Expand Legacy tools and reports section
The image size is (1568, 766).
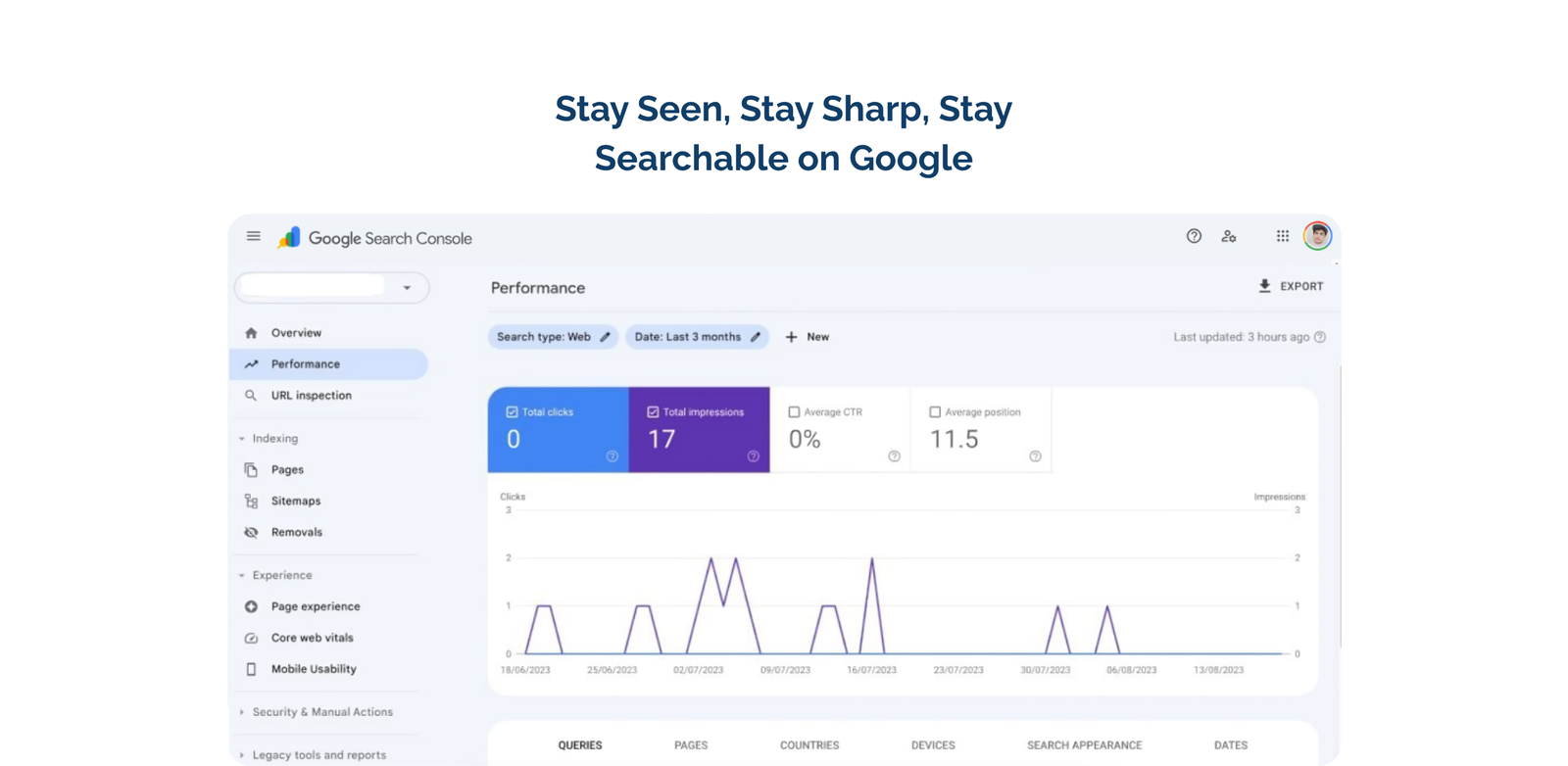[242, 755]
